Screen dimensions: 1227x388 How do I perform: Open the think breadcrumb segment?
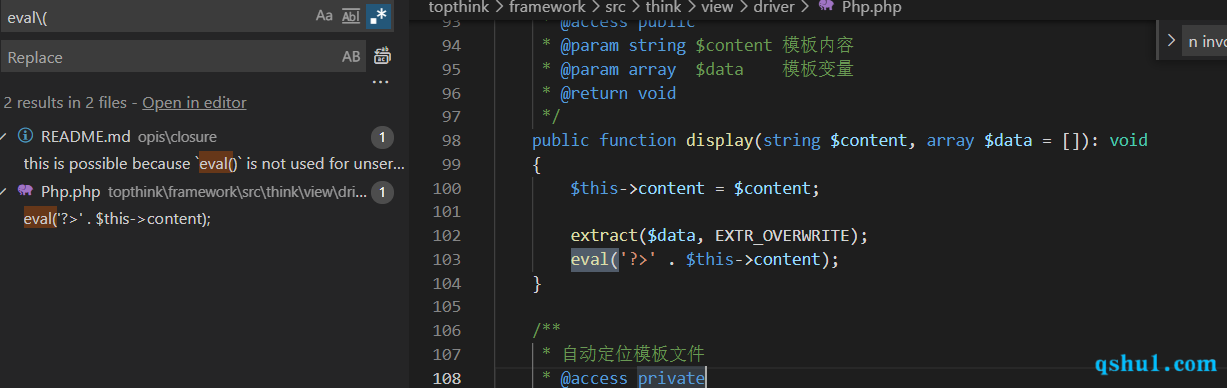click(x=663, y=7)
